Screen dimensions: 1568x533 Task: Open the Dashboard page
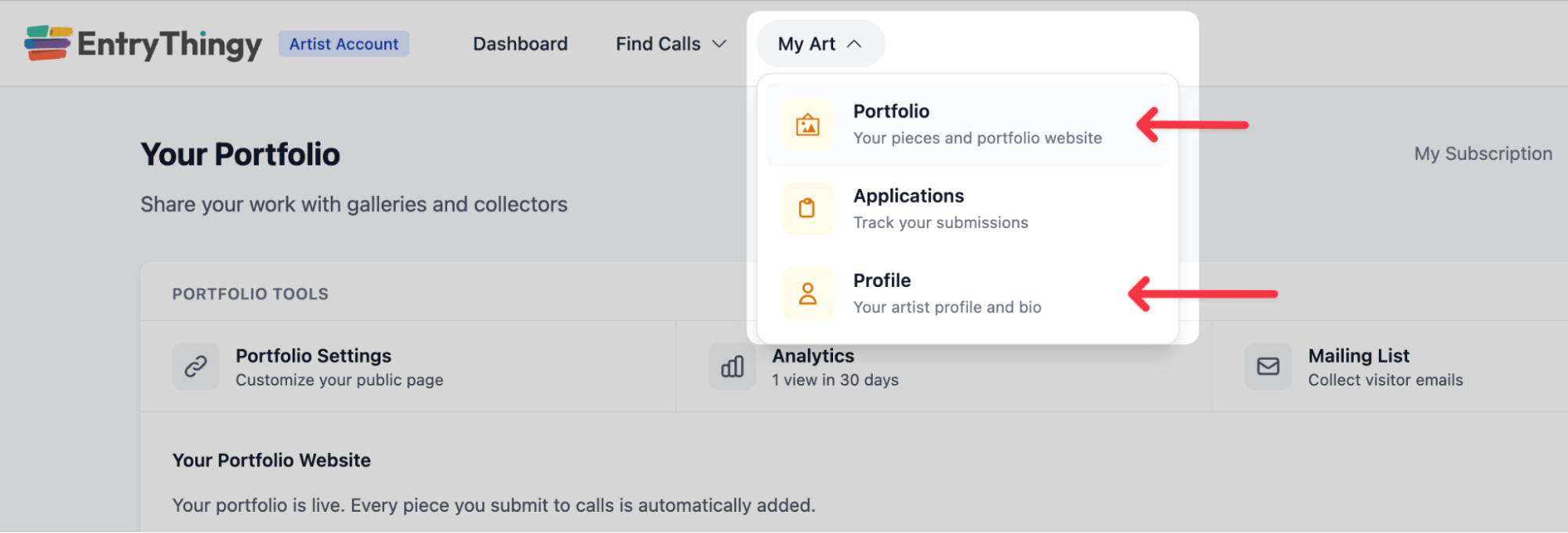coord(520,44)
